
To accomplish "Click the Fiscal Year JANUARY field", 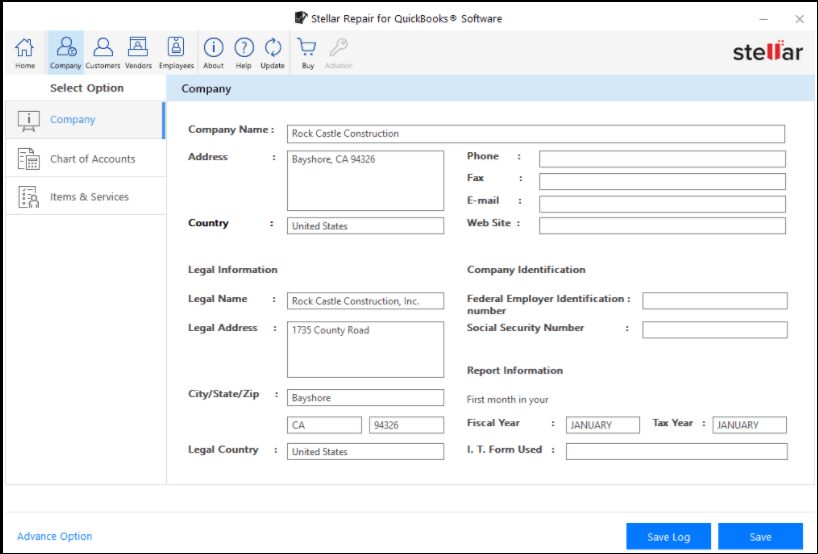I will click(602, 425).
